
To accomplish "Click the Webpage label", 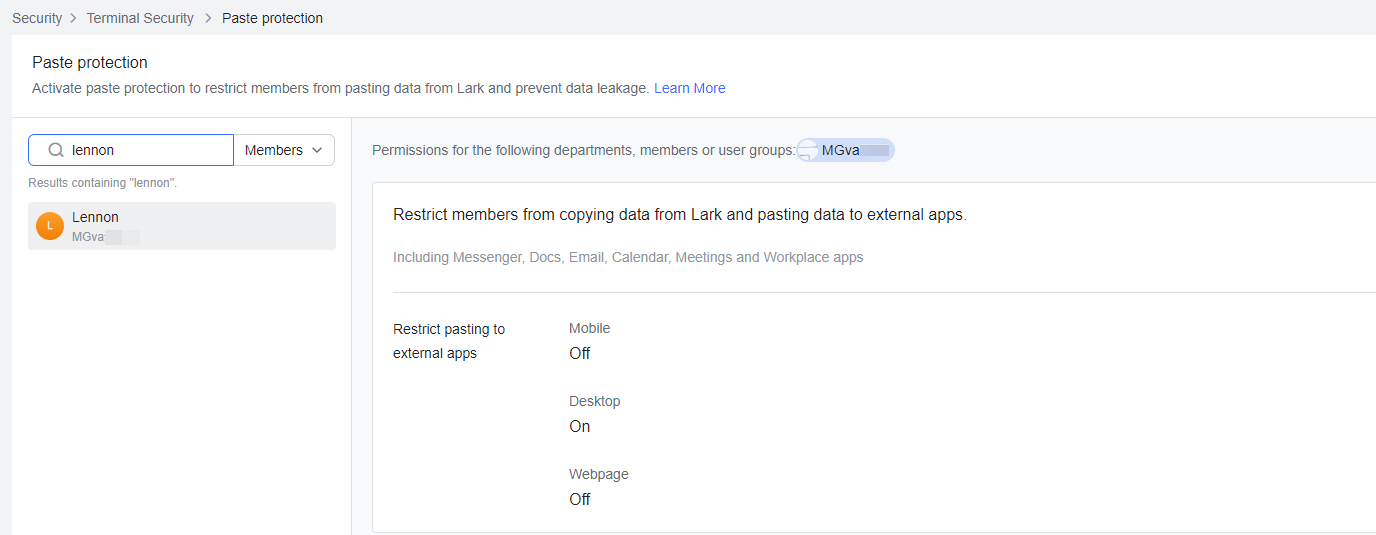I will (598, 474).
